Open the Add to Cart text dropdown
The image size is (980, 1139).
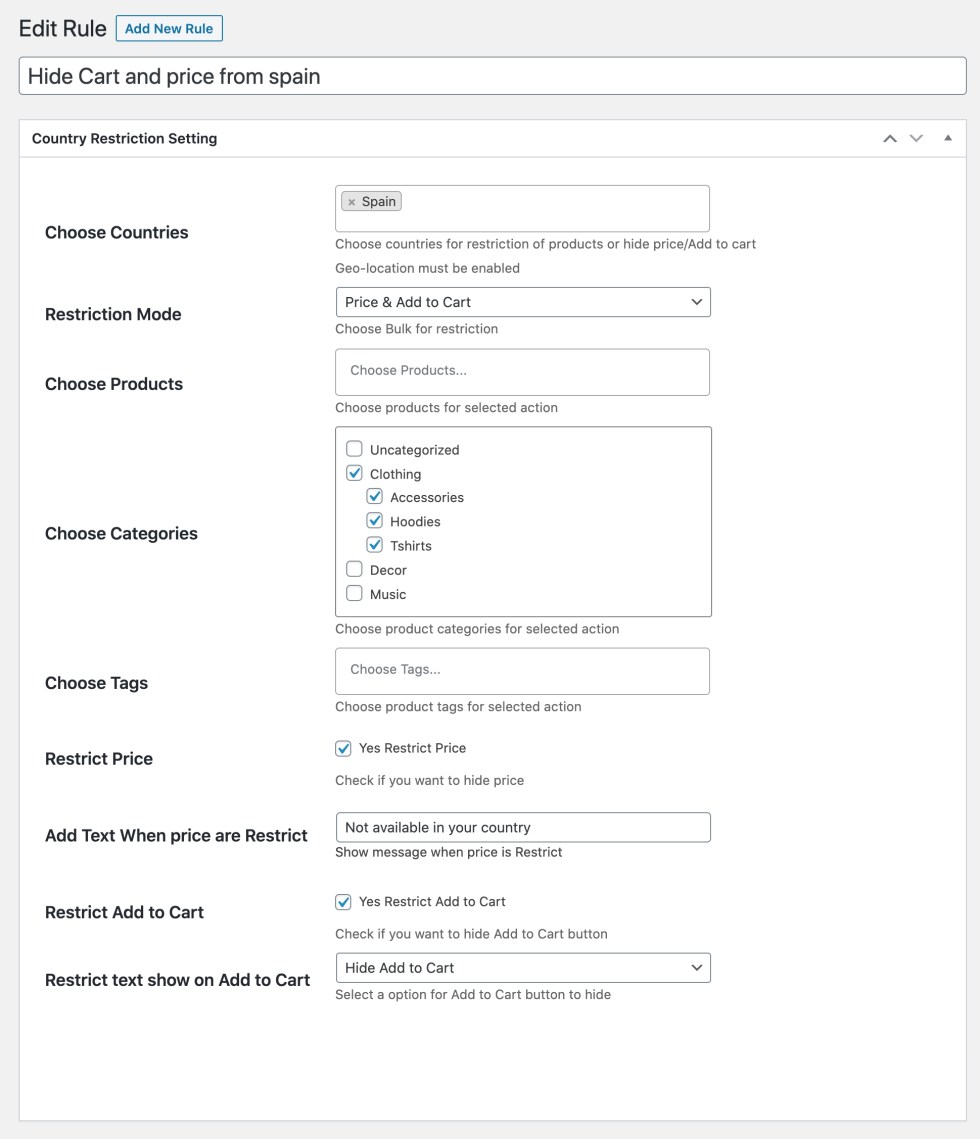click(523, 968)
